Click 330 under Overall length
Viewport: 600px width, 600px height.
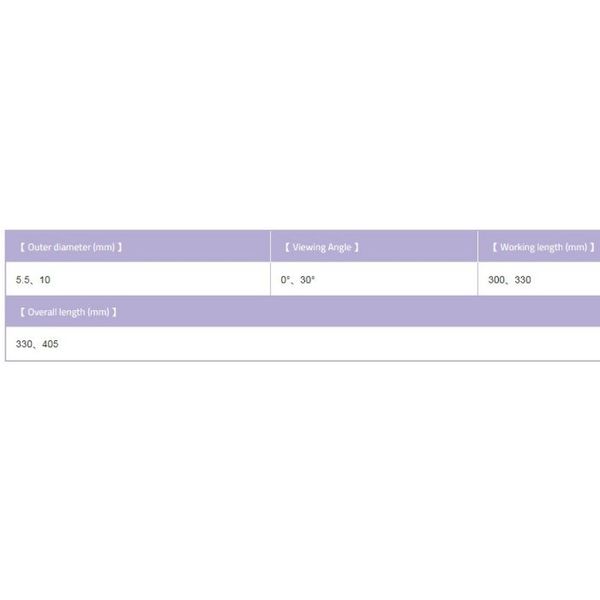coord(24,344)
